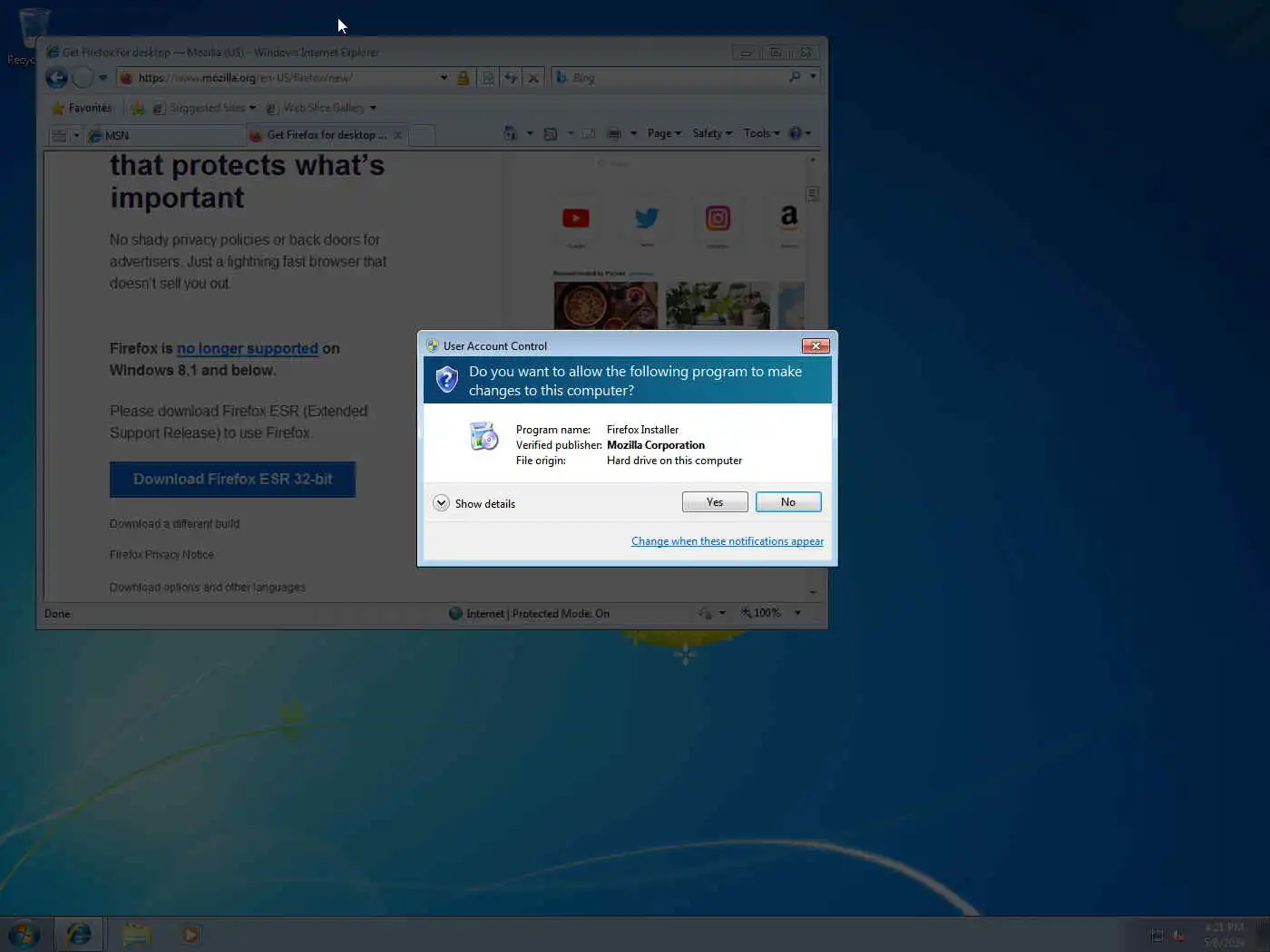The width and height of the screenshot is (1270, 952).
Task: Click the Twitter bird icon on the page
Action: pyautogui.click(x=647, y=219)
